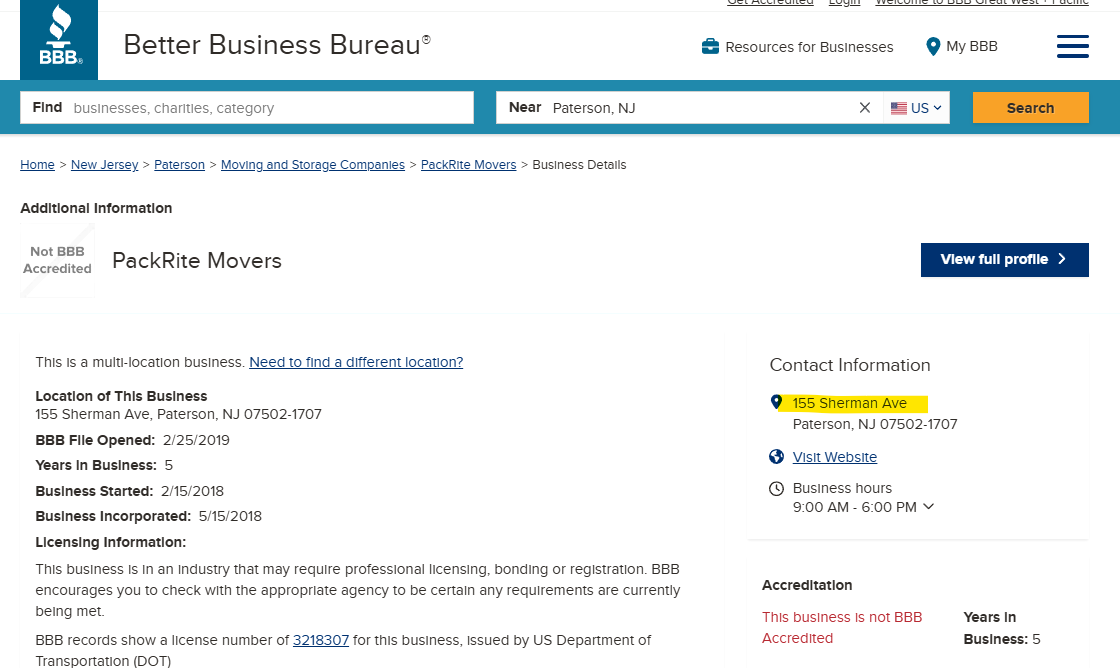The height and width of the screenshot is (668, 1120).
Task: Click the 9:00 AM - 6:00 PM hours text
Action: (854, 507)
